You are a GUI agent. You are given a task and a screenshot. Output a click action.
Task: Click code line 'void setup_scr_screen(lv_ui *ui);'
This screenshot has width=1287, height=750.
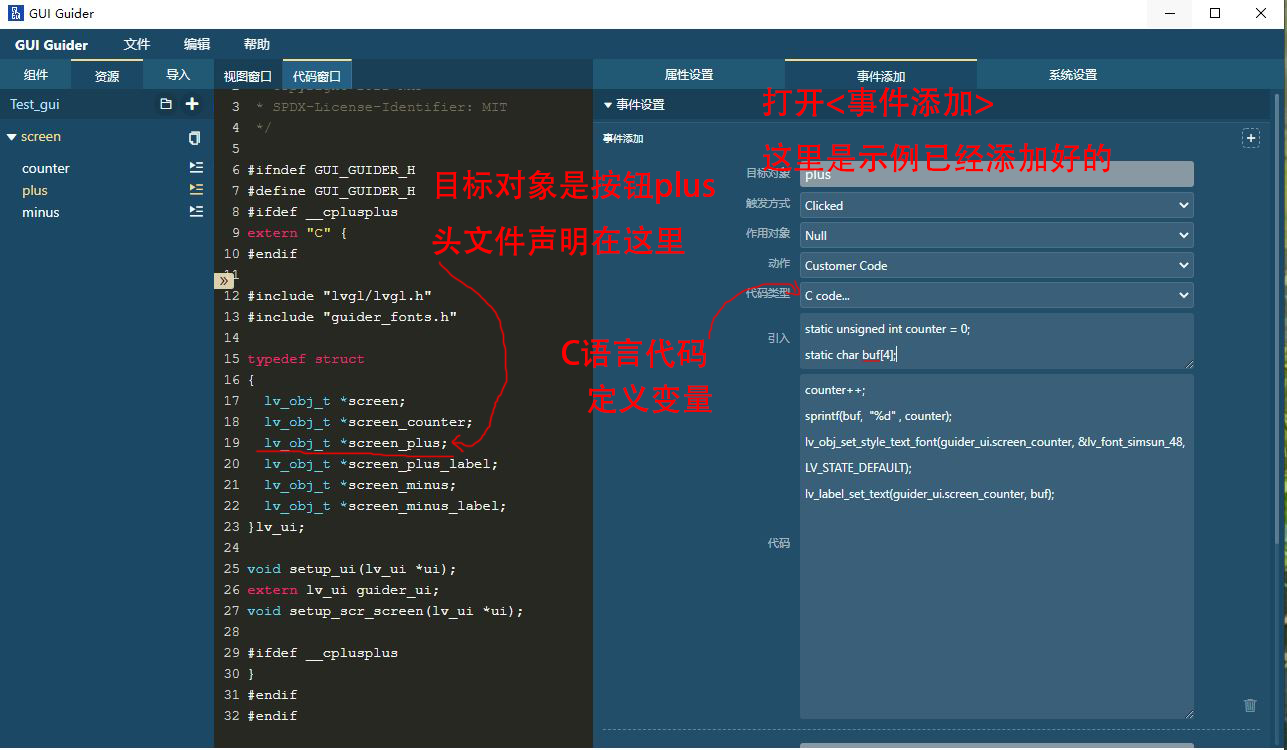[386, 611]
